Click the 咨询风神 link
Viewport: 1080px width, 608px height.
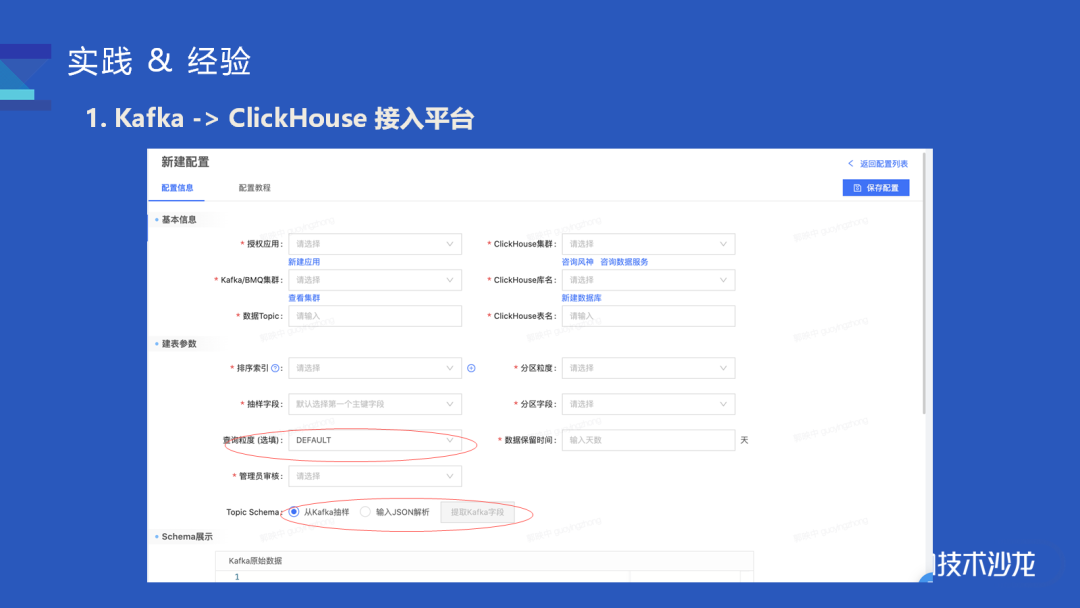pos(577,262)
